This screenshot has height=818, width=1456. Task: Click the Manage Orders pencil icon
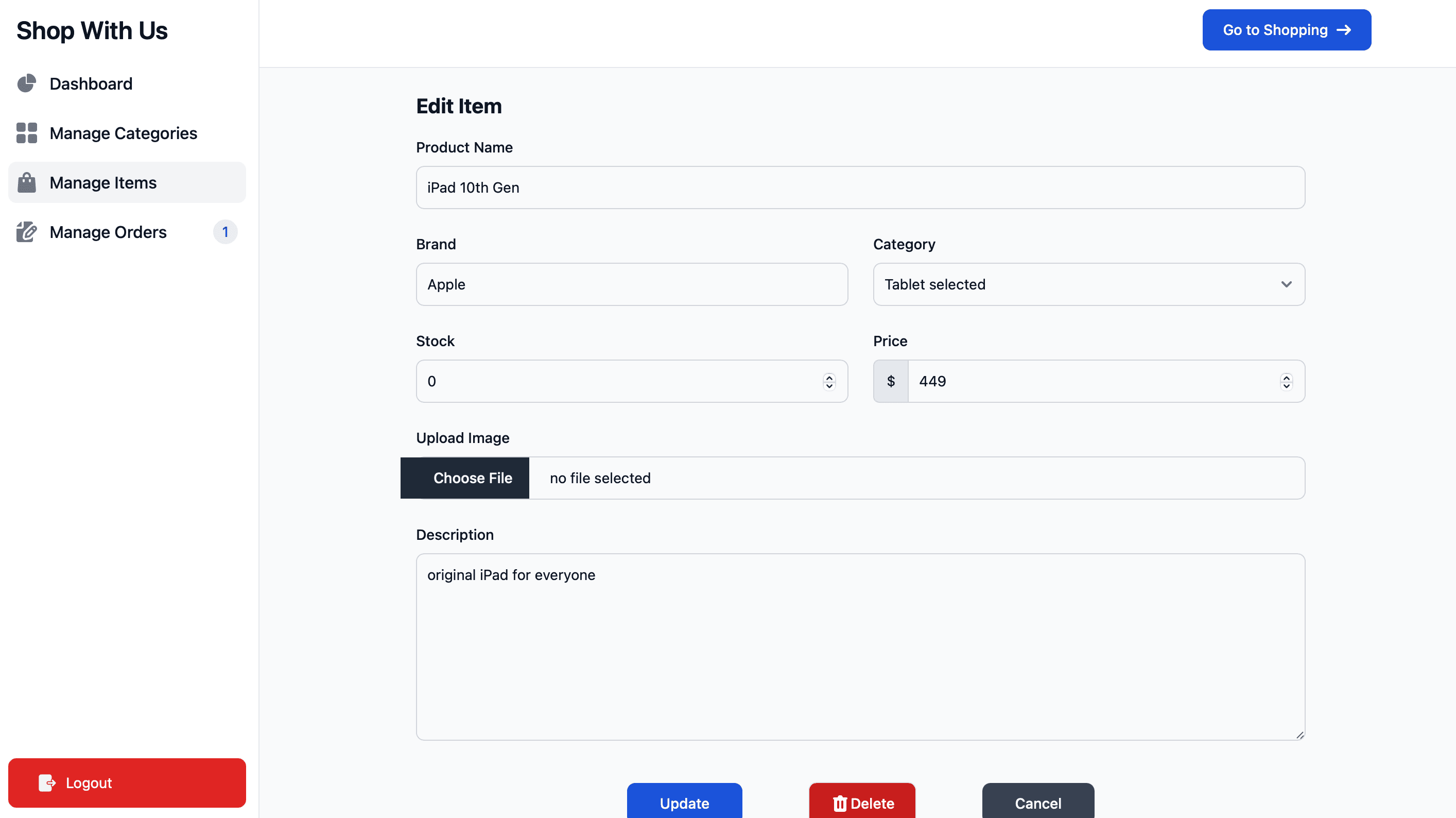pyautogui.click(x=27, y=232)
